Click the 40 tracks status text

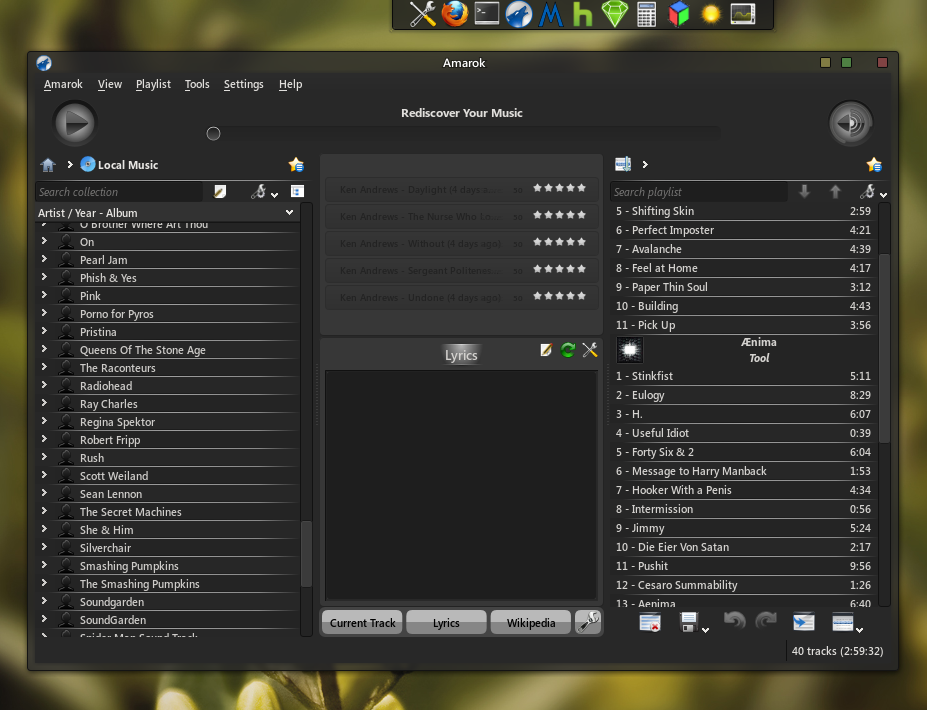coord(837,651)
